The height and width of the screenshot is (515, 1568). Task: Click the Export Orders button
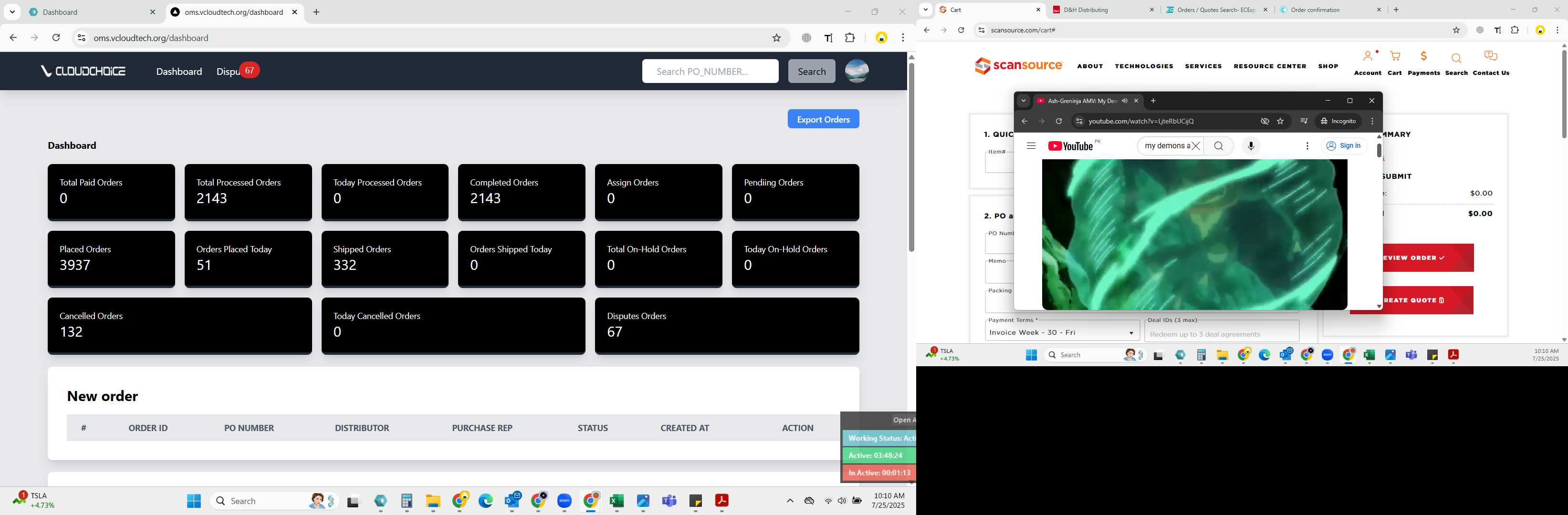coord(823,119)
